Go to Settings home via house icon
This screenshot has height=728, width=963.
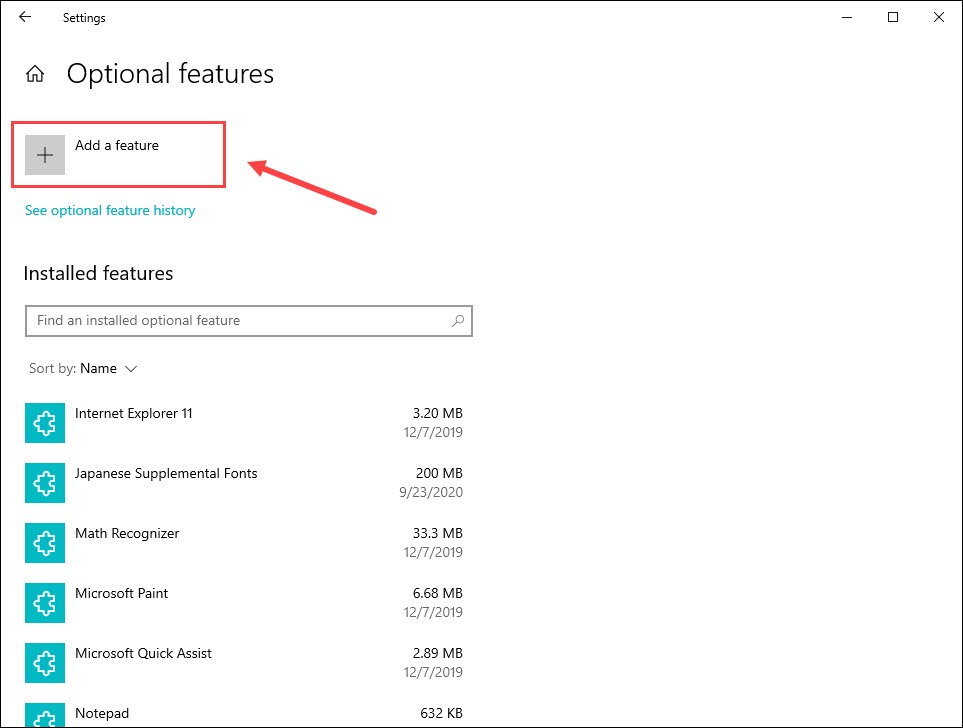[35, 74]
